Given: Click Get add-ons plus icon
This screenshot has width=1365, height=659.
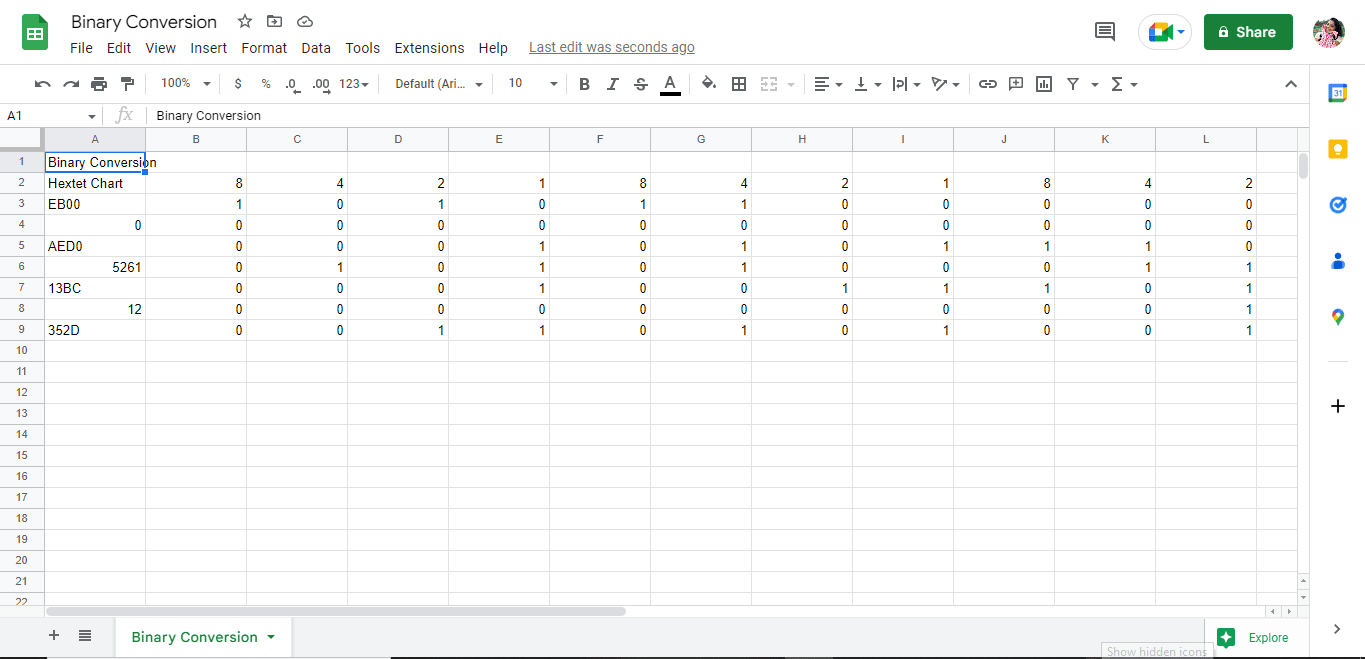Looking at the screenshot, I should click(1337, 406).
